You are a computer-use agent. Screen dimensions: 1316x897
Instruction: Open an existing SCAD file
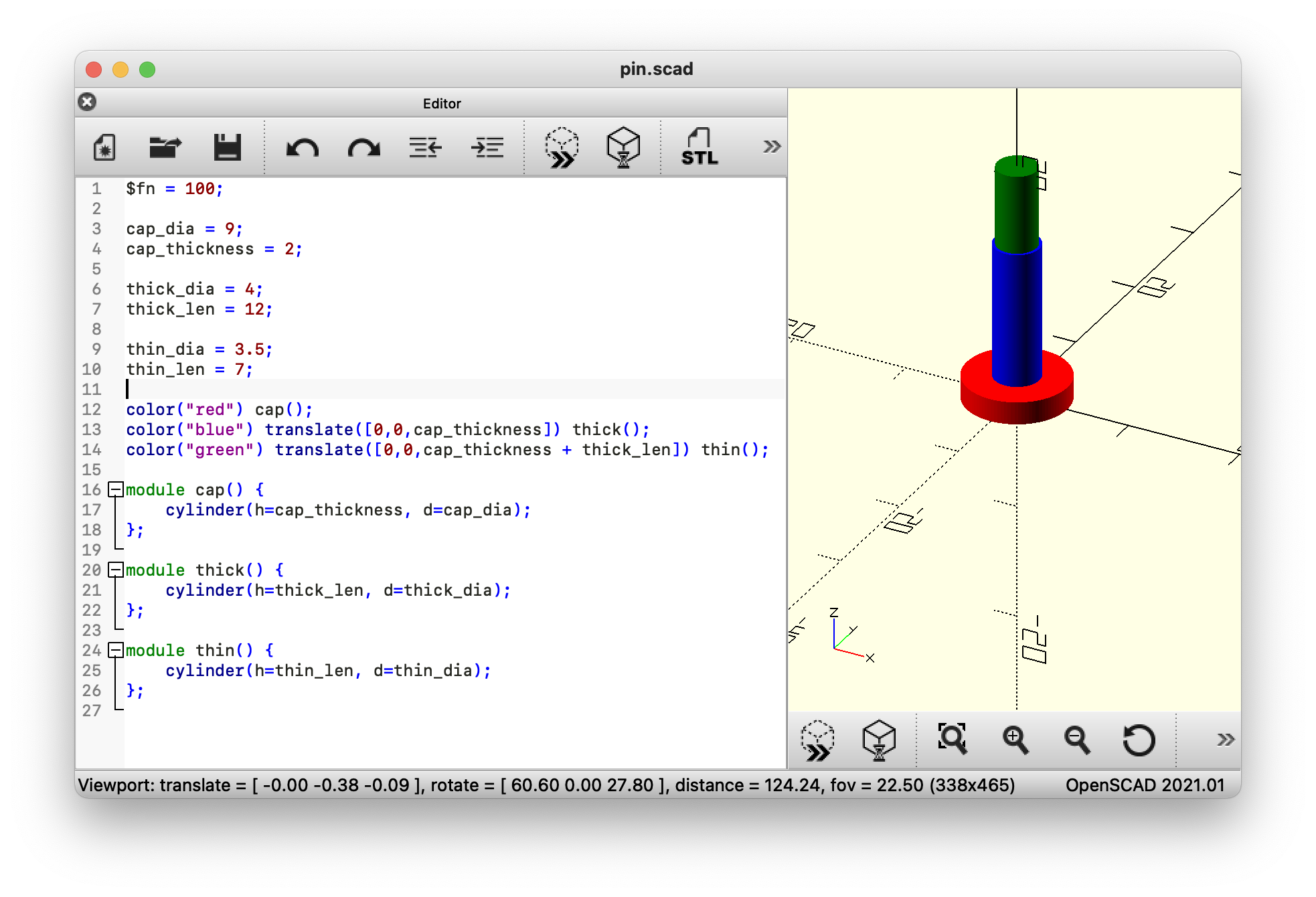click(165, 147)
